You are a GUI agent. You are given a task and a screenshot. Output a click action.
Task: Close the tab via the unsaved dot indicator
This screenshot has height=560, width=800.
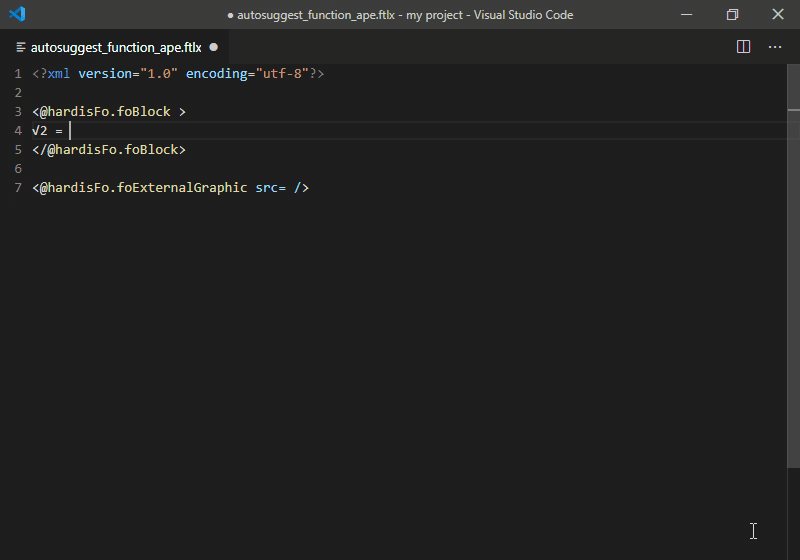tap(214, 47)
